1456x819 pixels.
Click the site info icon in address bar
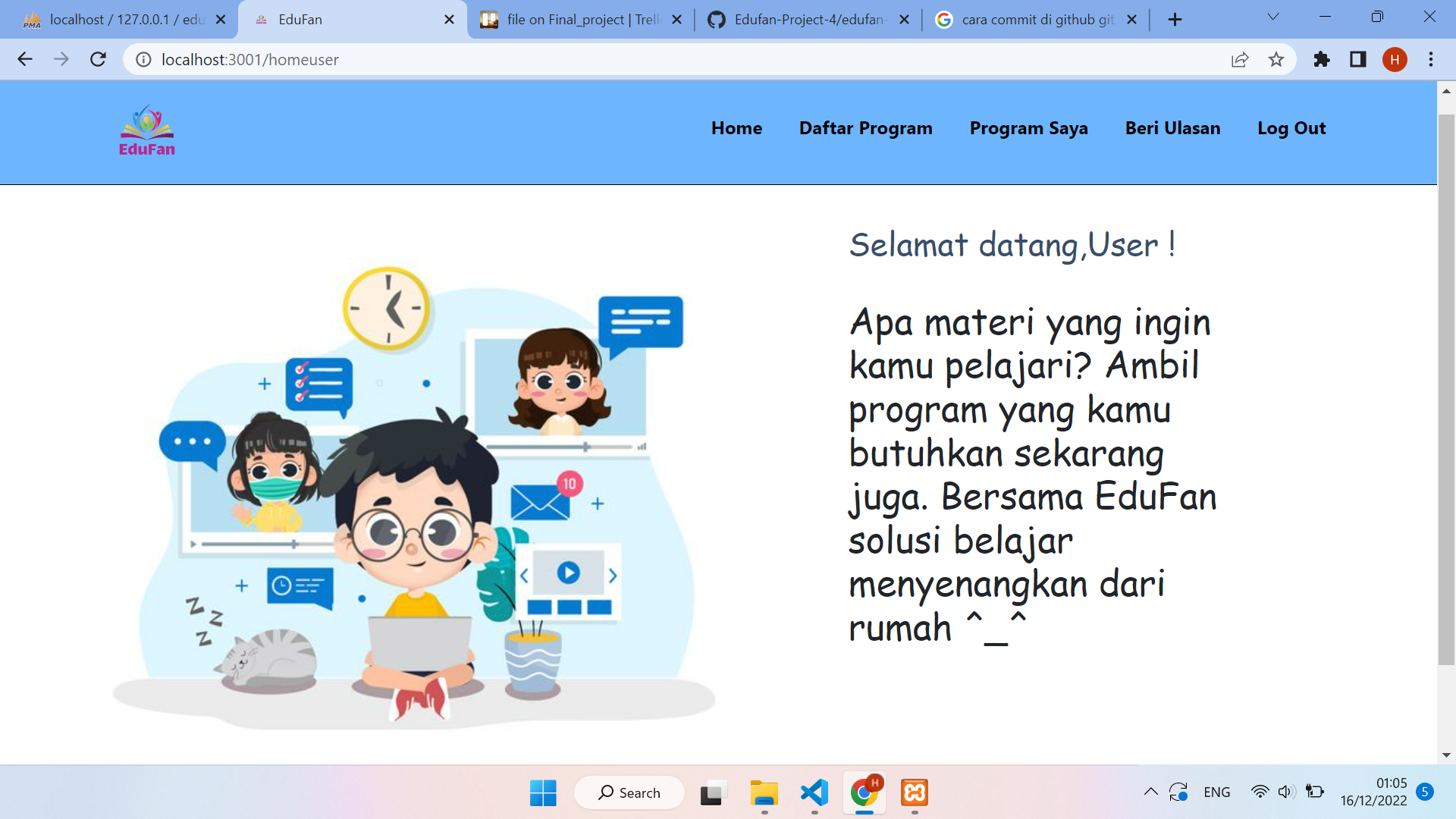[143, 59]
